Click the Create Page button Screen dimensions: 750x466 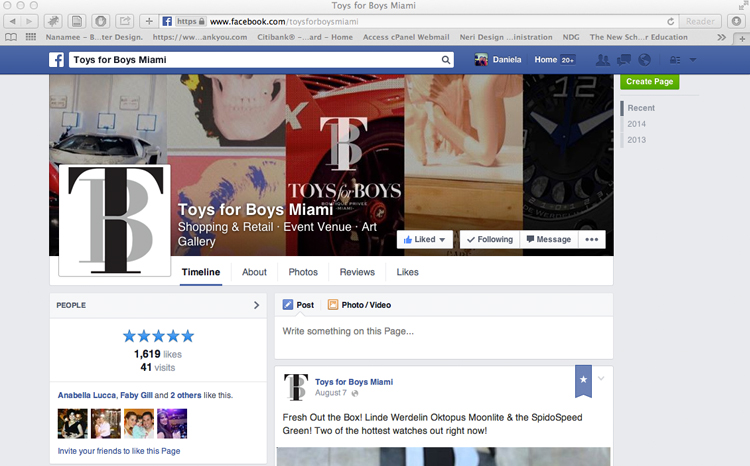[x=650, y=81]
